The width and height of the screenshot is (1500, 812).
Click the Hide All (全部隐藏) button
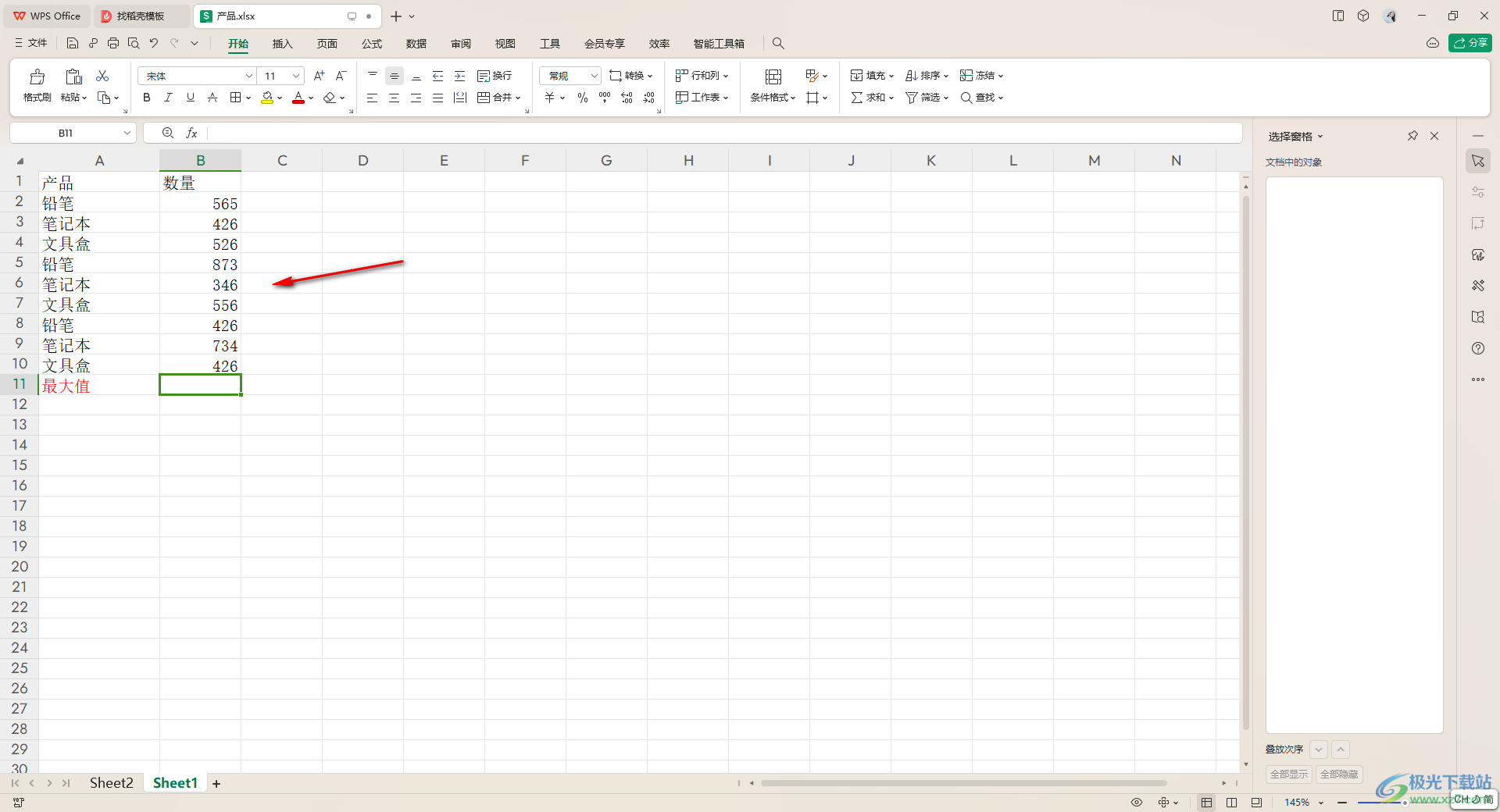click(x=1339, y=774)
